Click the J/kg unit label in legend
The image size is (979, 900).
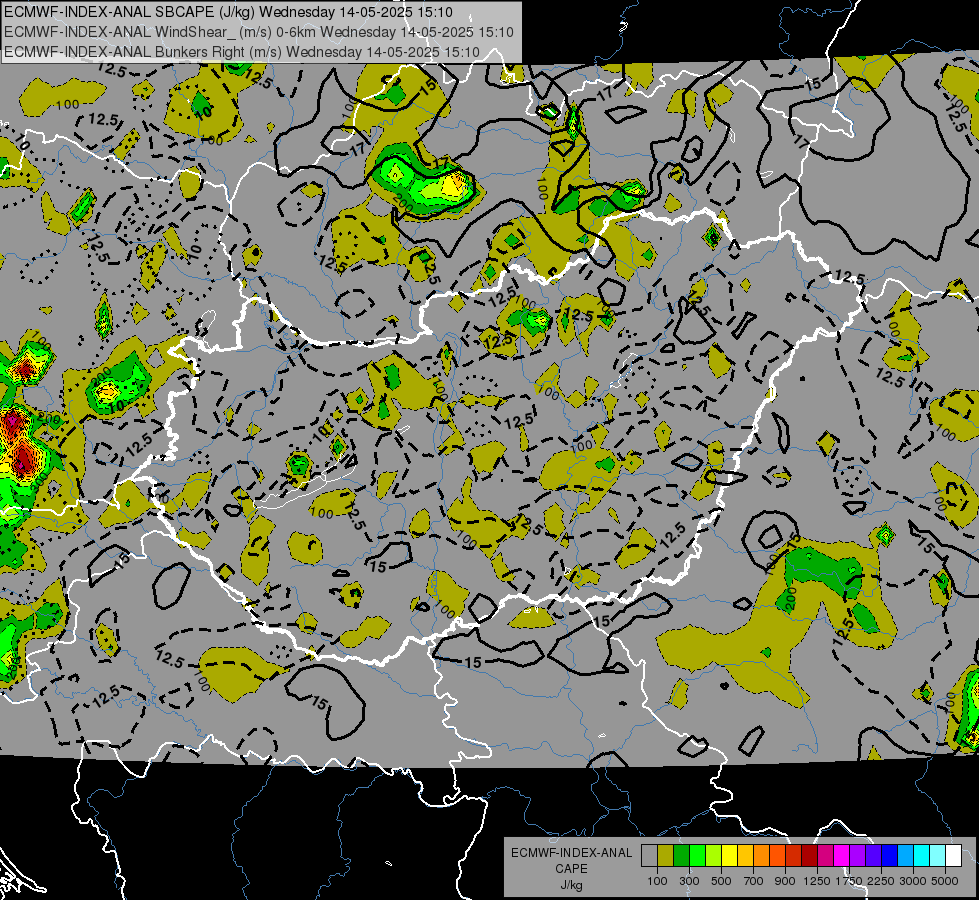coord(572,885)
